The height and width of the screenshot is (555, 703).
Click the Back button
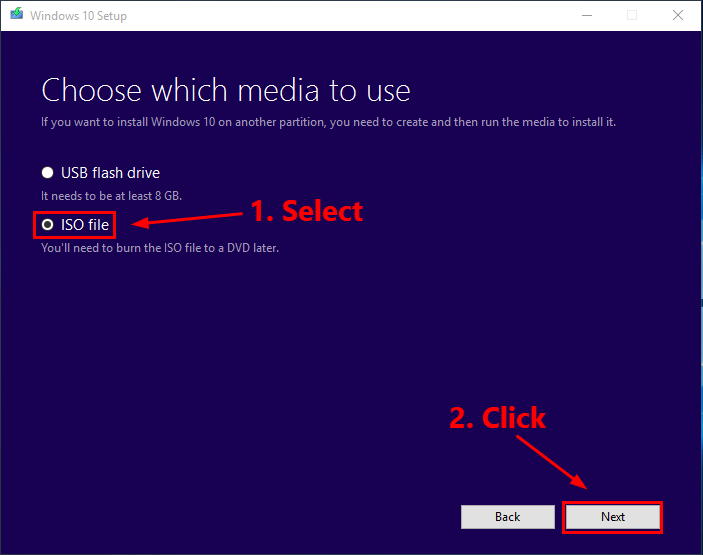508,517
